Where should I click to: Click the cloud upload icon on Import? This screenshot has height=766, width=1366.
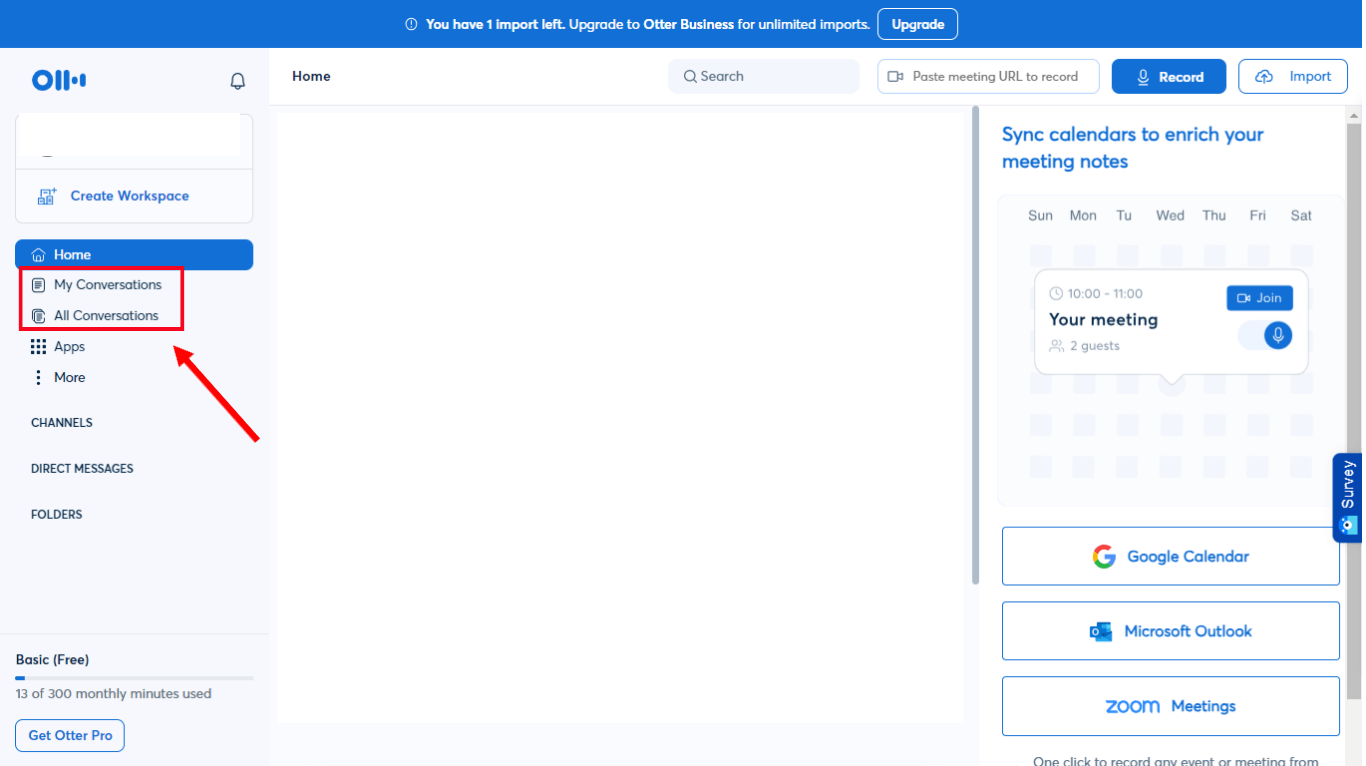pyautogui.click(x=1264, y=77)
